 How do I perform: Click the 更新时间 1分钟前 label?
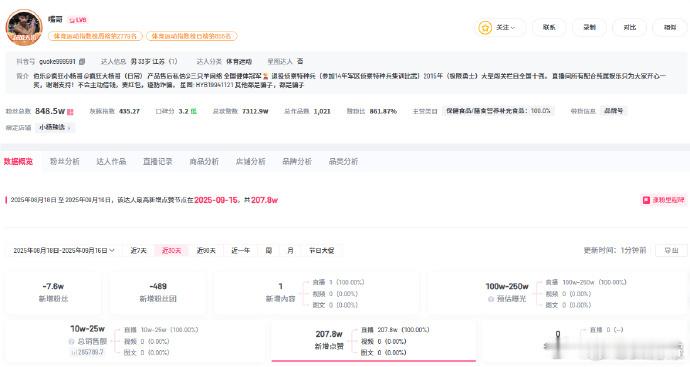tap(615, 250)
